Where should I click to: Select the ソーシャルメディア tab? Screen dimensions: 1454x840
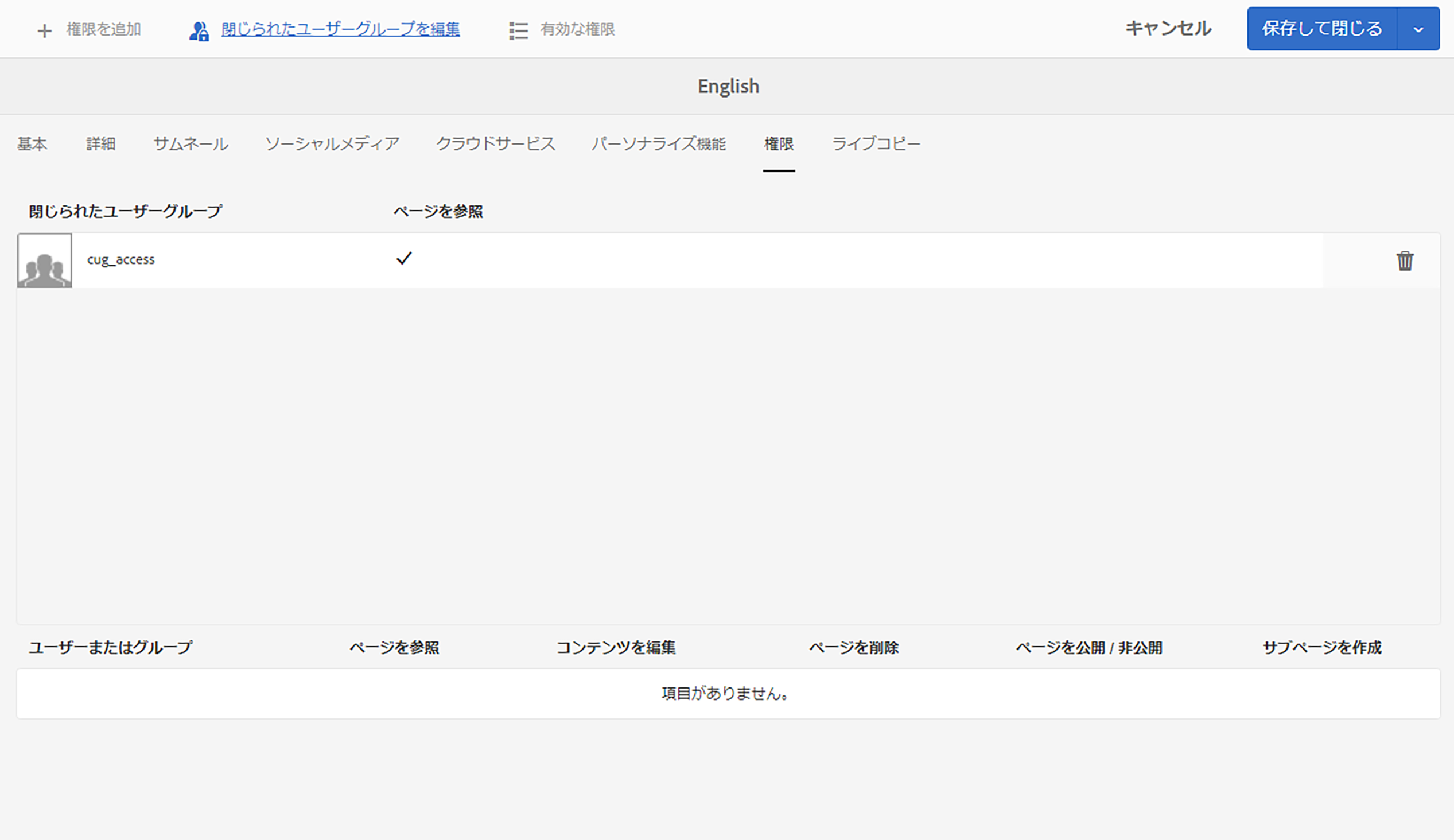coord(332,143)
